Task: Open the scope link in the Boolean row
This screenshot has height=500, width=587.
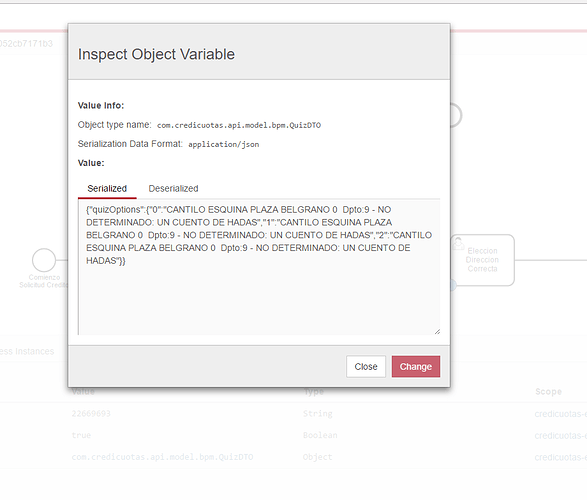Action: 560,435
